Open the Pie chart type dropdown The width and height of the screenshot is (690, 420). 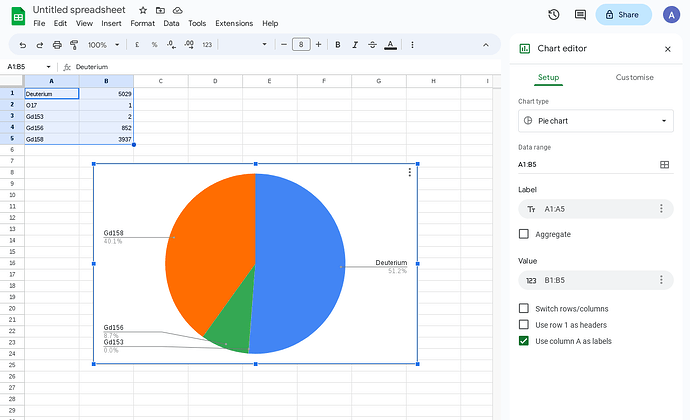pyautogui.click(x=596, y=121)
